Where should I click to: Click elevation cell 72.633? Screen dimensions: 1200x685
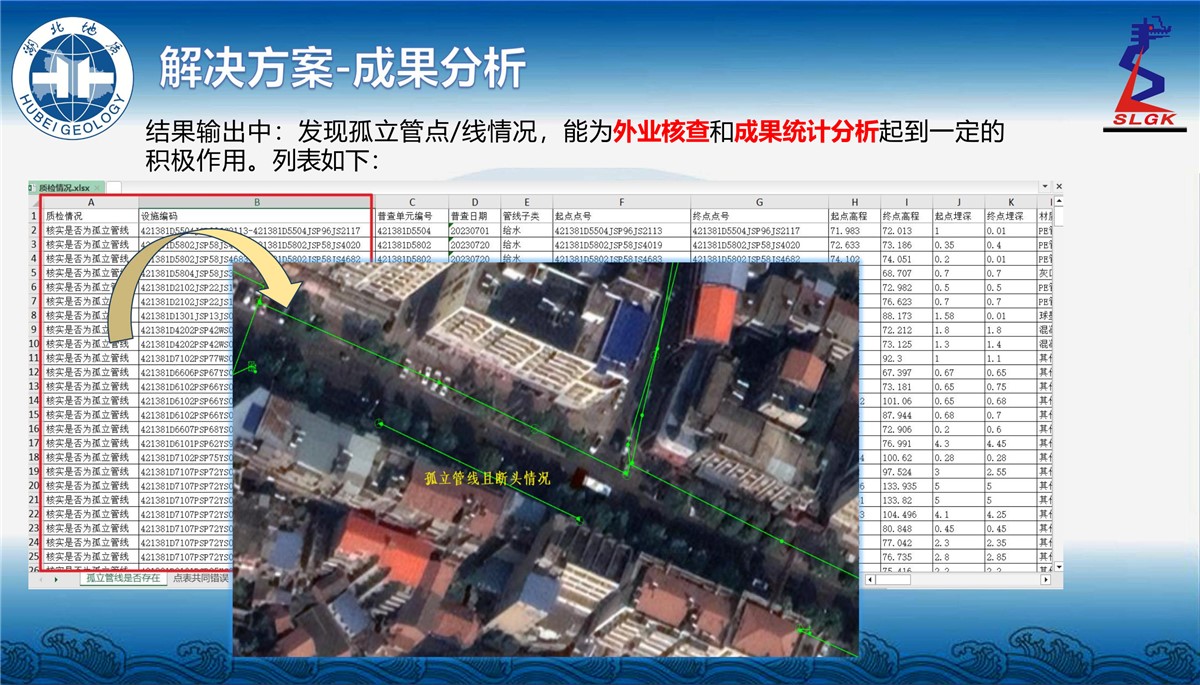point(854,244)
